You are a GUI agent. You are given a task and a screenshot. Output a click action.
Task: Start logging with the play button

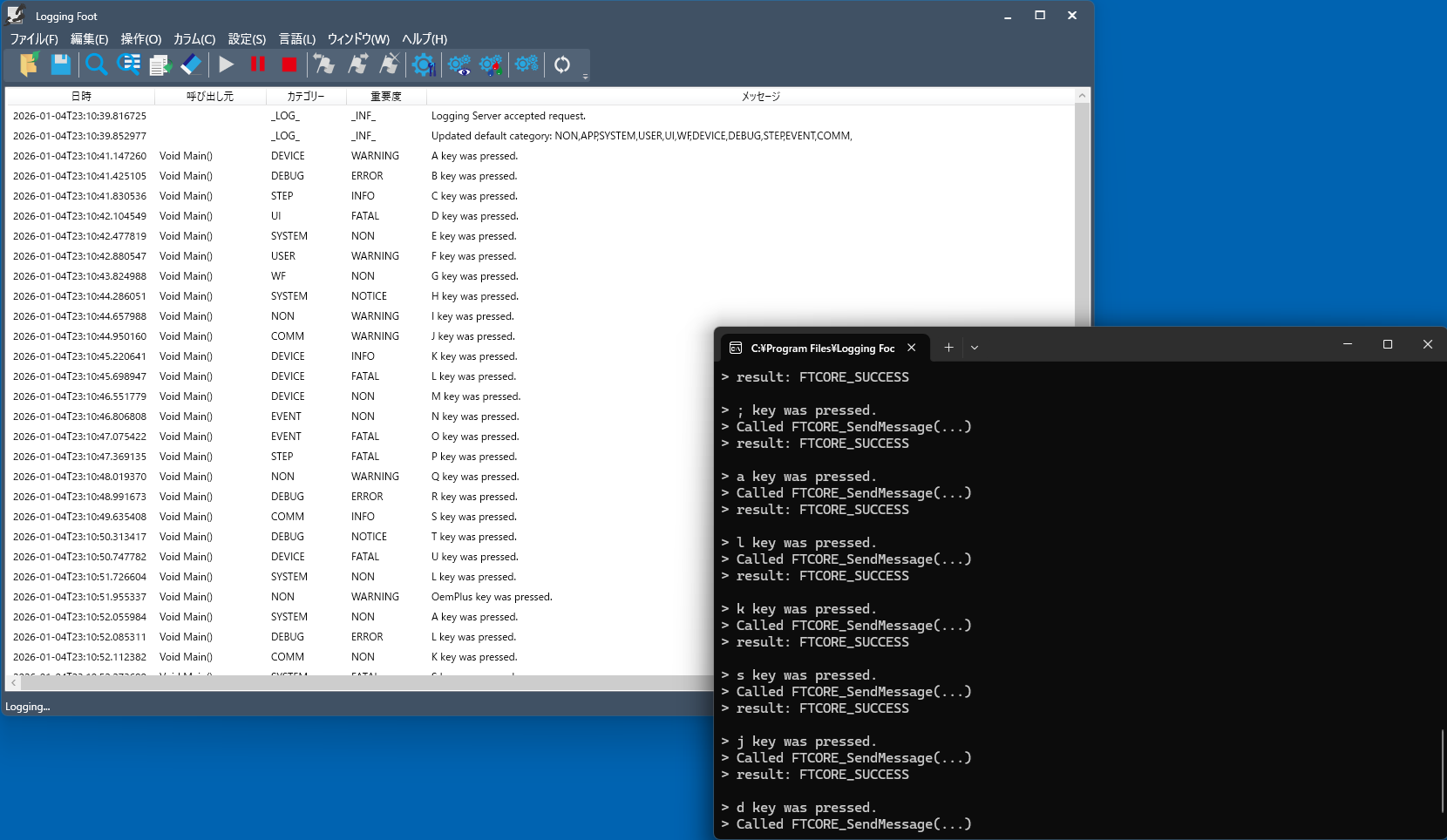[x=227, y=64]
